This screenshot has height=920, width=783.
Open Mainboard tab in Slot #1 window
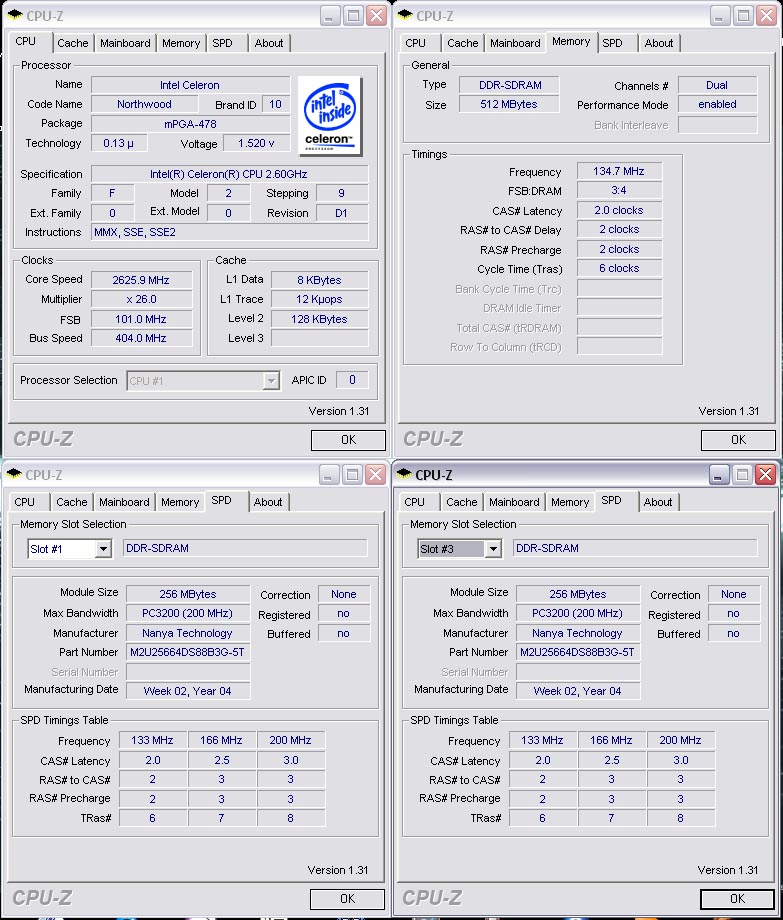(124, 502)
